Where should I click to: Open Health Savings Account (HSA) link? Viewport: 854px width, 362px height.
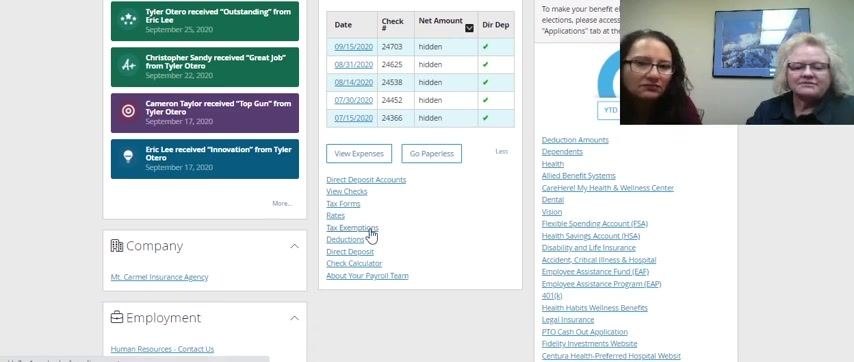(591, 236)
